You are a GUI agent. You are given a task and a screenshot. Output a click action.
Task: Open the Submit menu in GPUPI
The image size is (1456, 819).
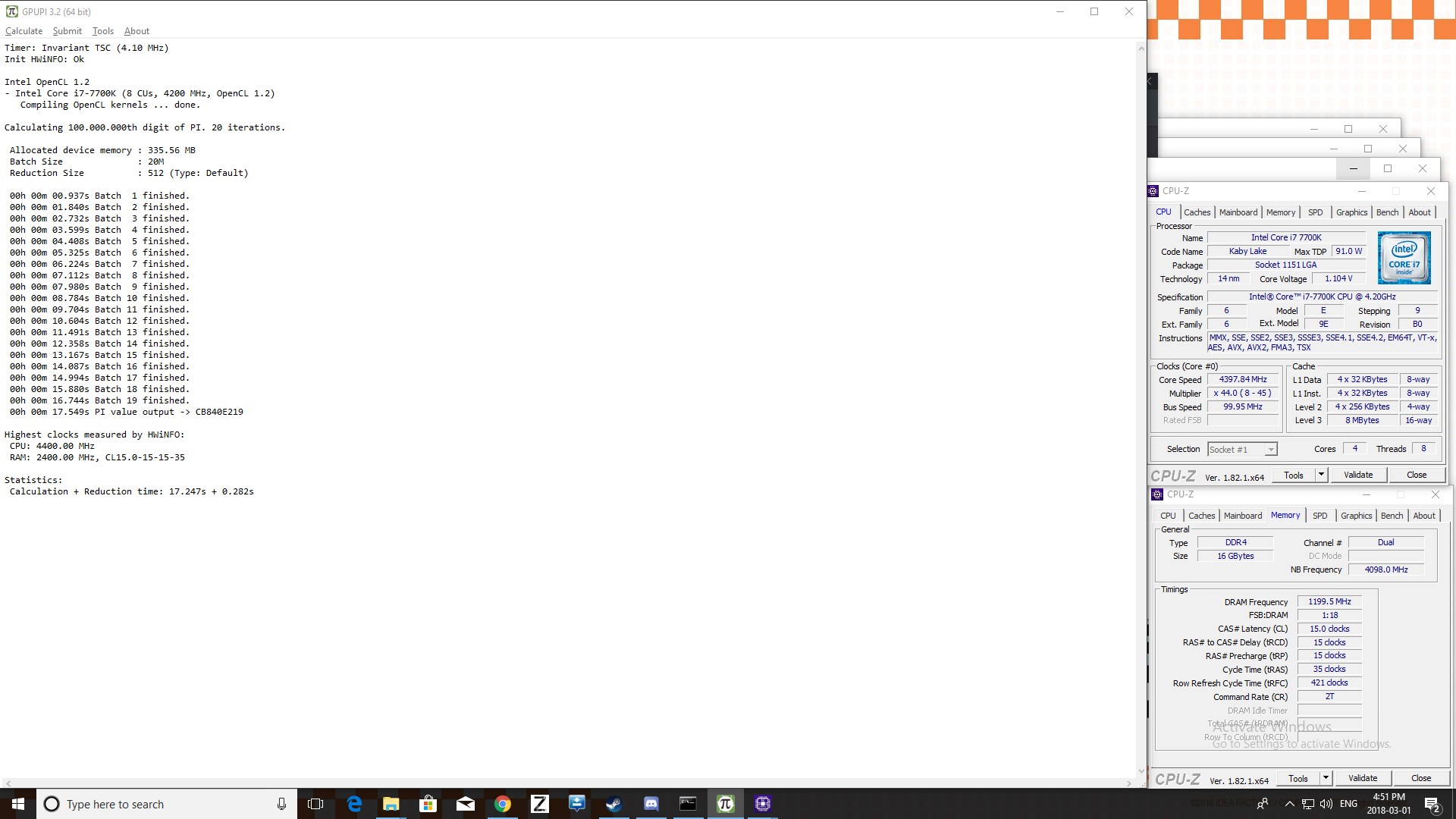tap(67, 31)
